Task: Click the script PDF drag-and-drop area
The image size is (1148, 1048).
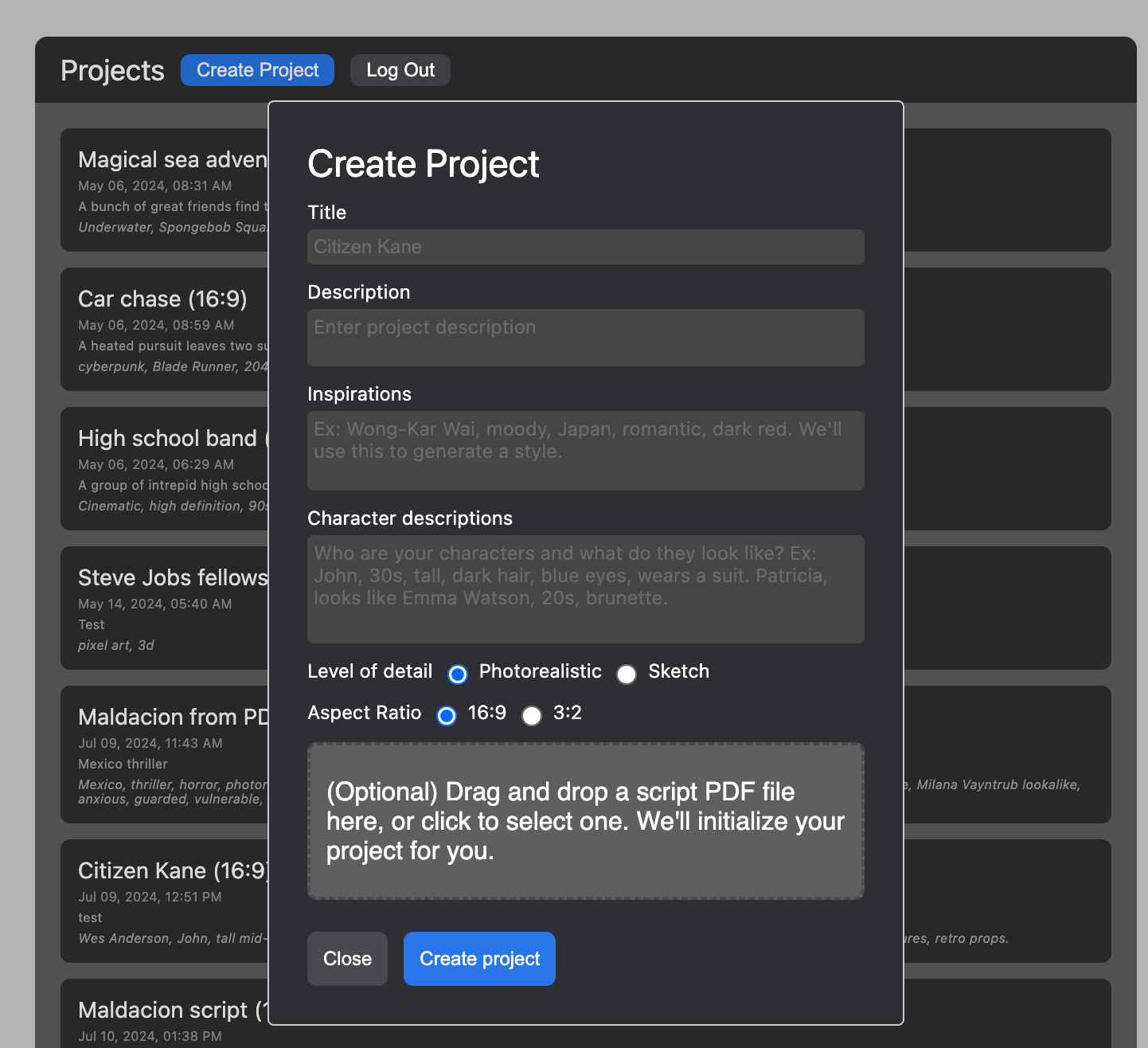Action: click(x=585, y=821)
